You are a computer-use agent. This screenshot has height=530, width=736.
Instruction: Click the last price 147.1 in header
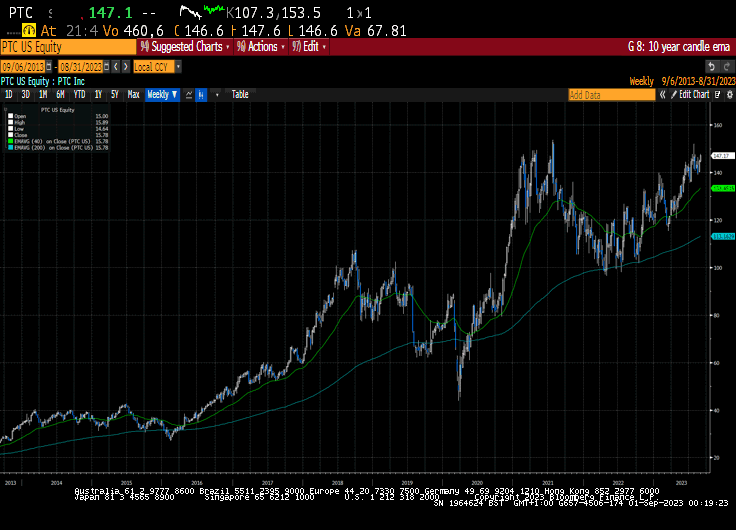coord(110,13)
